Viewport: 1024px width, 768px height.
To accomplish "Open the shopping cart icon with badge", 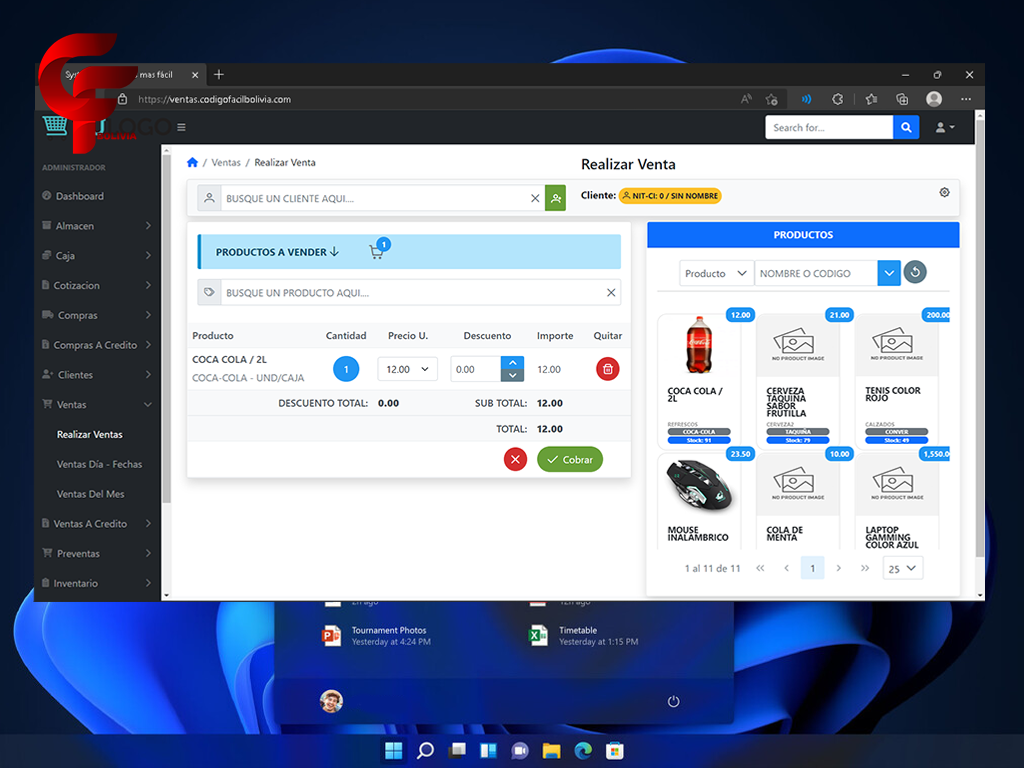I will coord(377,251).
